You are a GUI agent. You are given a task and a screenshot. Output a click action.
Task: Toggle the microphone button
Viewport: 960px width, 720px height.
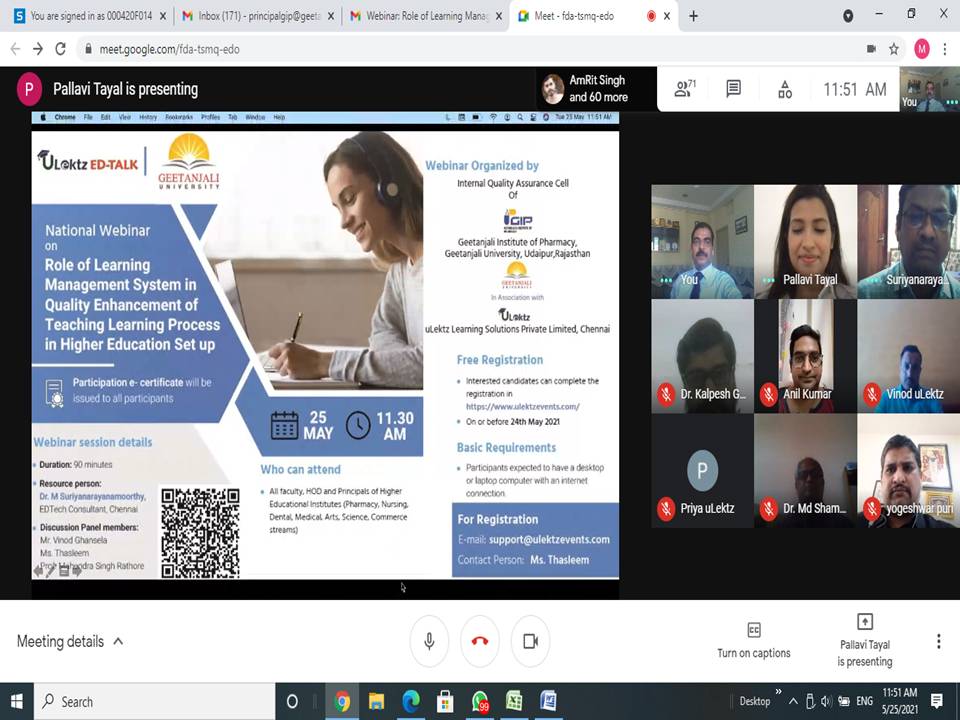429,641
